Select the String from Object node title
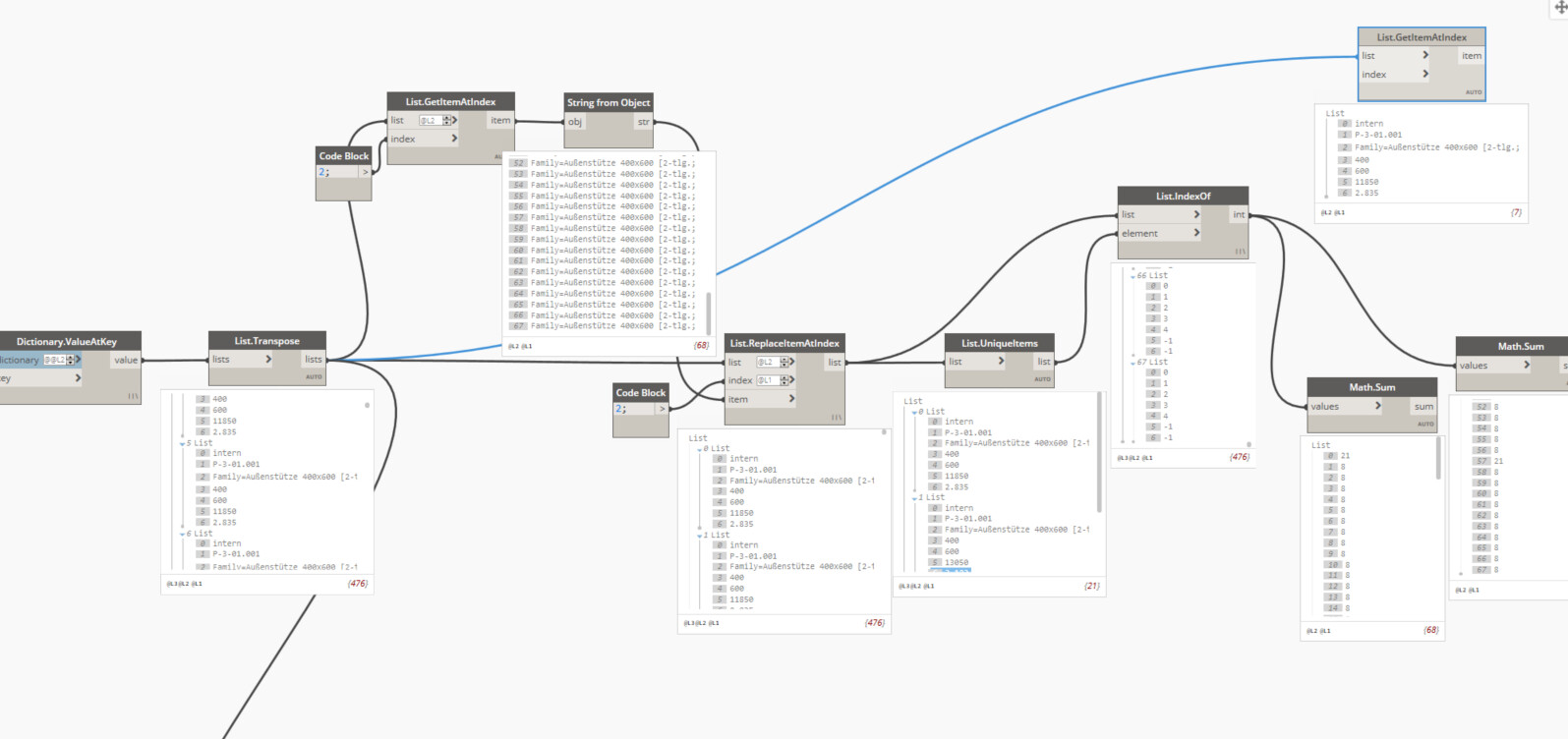The width and height of the screenshot is (1568, 739). (x=609, y=102)
